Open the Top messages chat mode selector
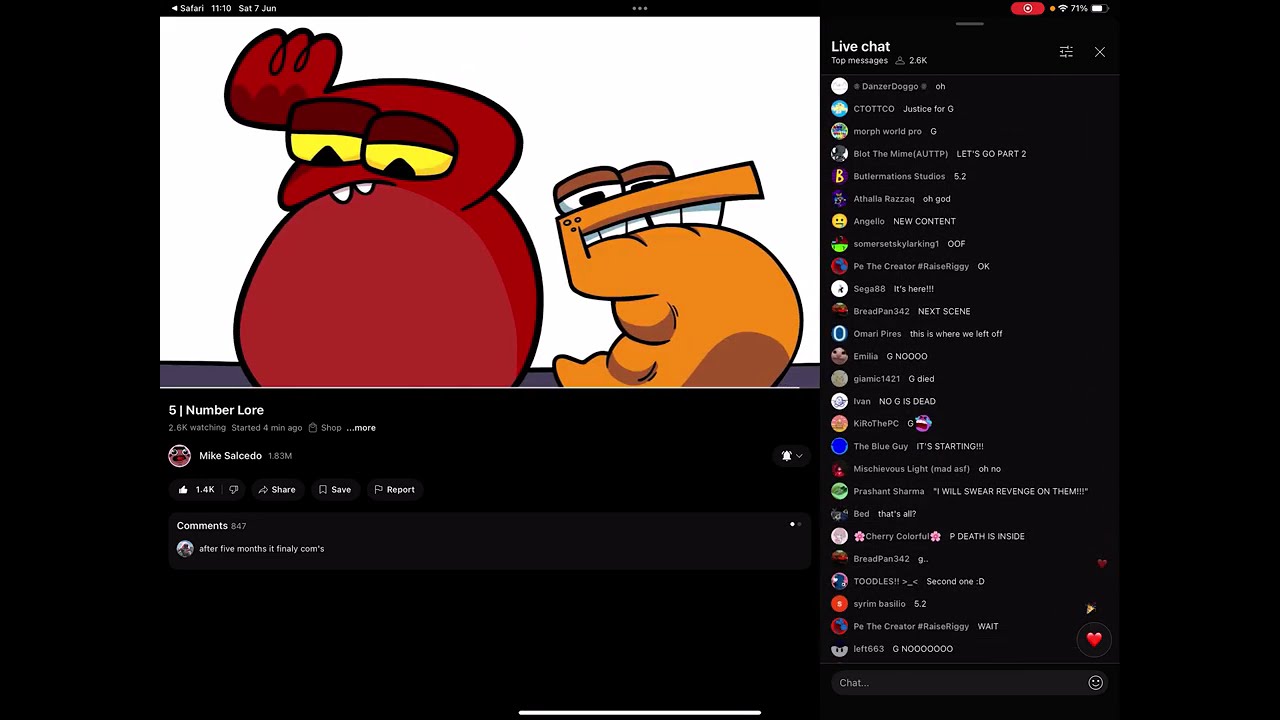Screen dimensions: 1280x720 [859, 61]
